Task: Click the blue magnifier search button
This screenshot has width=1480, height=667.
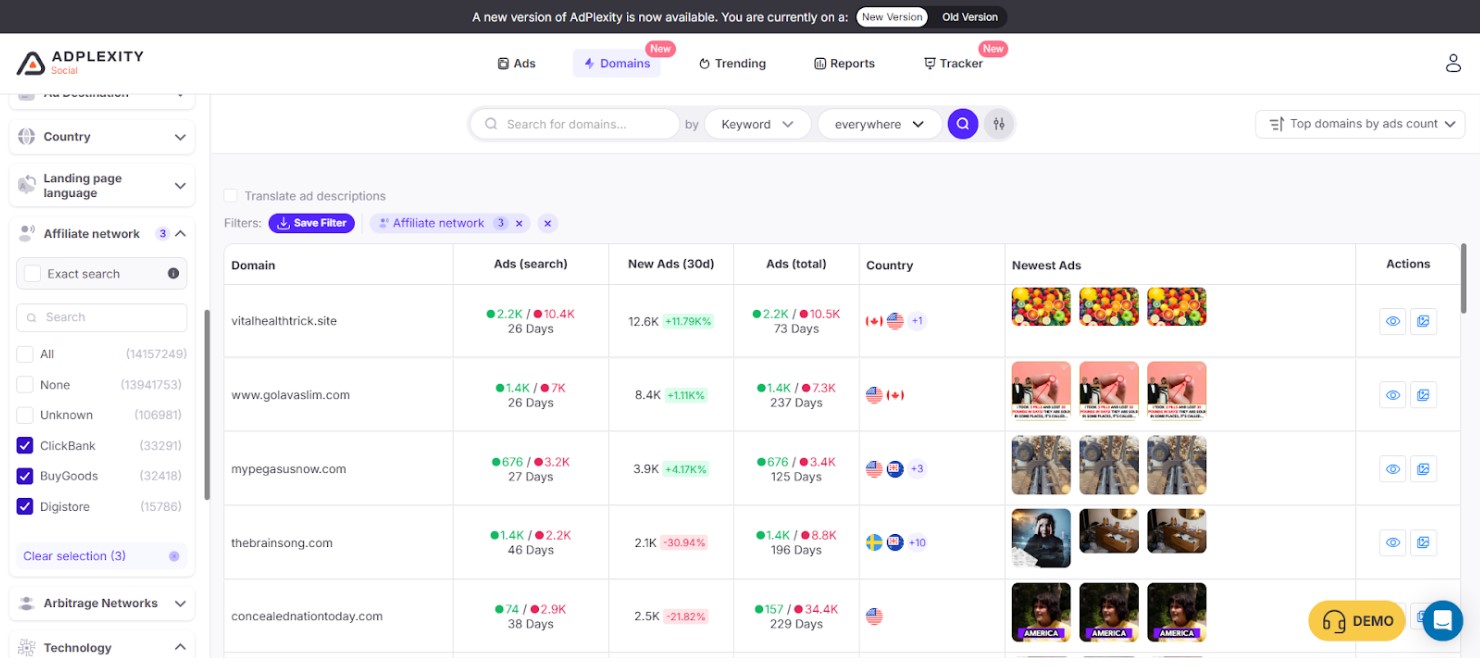Action: (962, 123)
